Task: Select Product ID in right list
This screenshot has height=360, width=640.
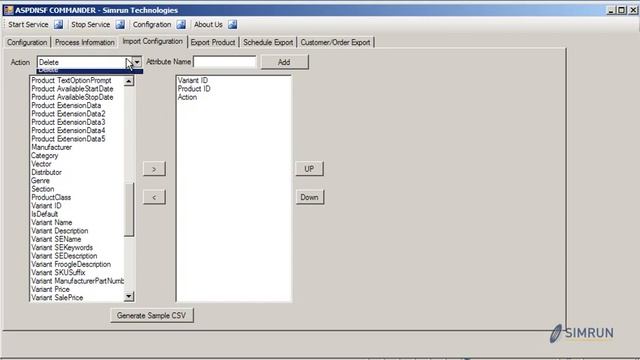Action: click(x=194, y=89)
